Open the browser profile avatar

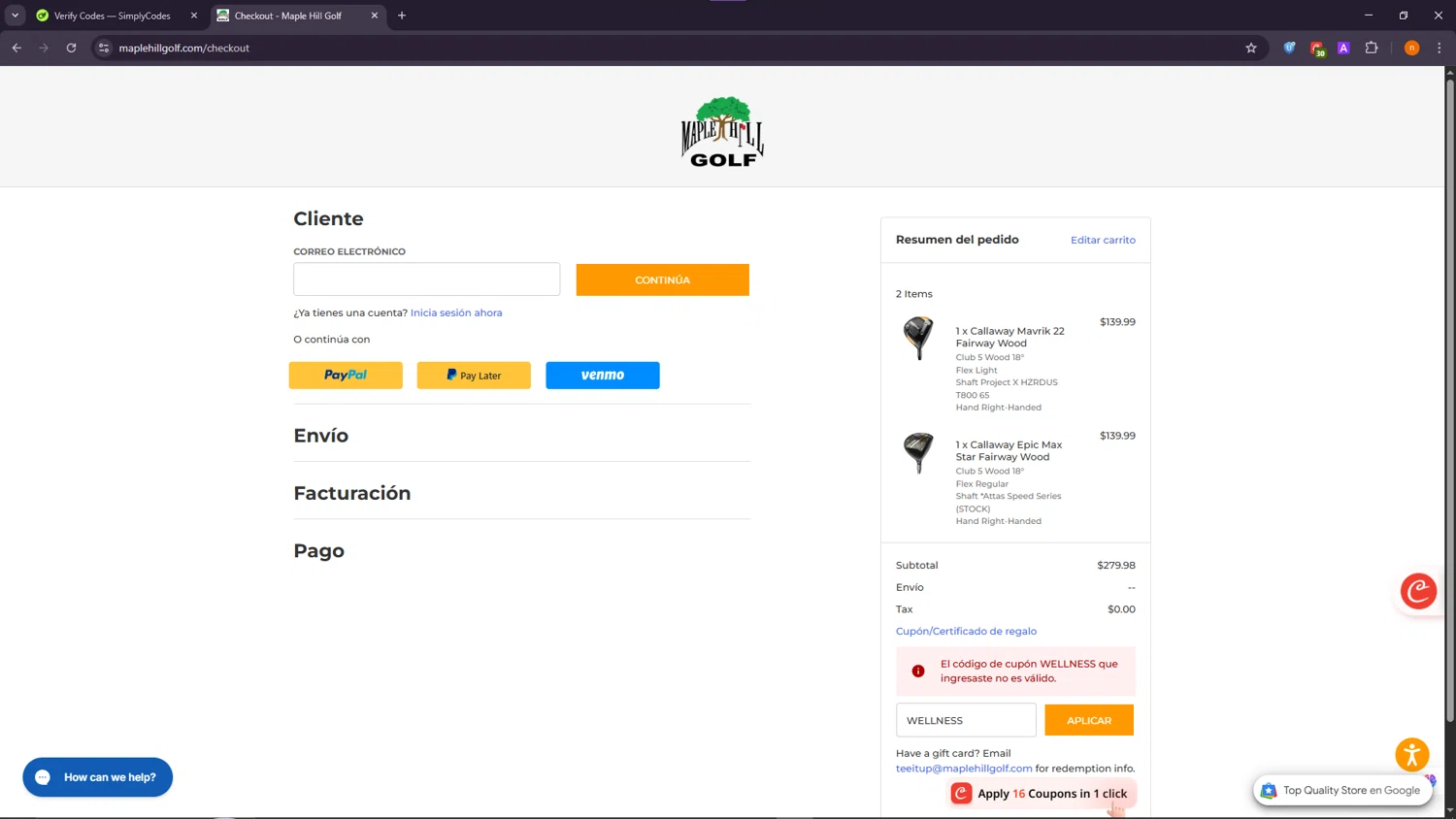tap(1412, 48)
